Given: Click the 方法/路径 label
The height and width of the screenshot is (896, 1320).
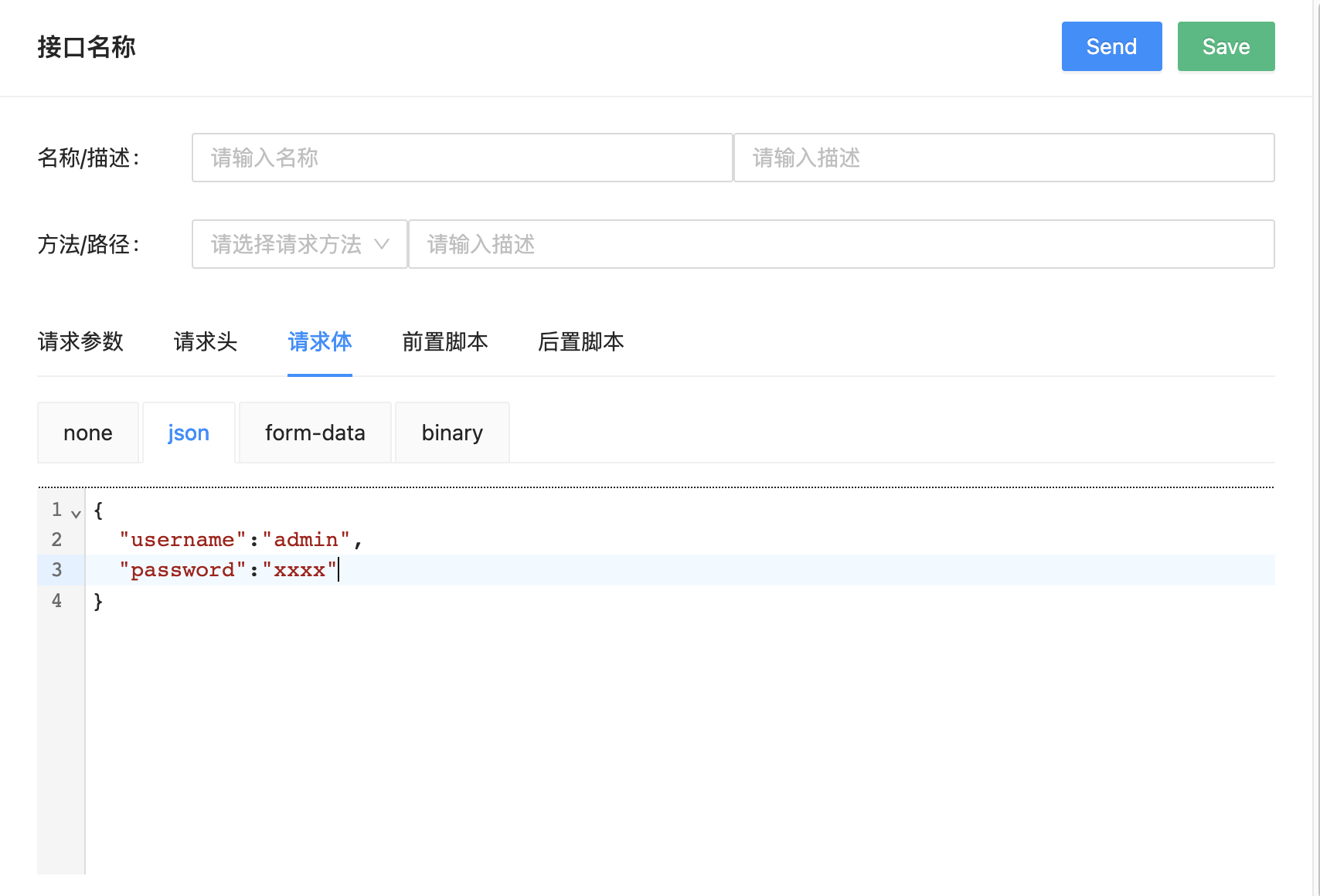Looking at the screenshot, I should [88, 244].
